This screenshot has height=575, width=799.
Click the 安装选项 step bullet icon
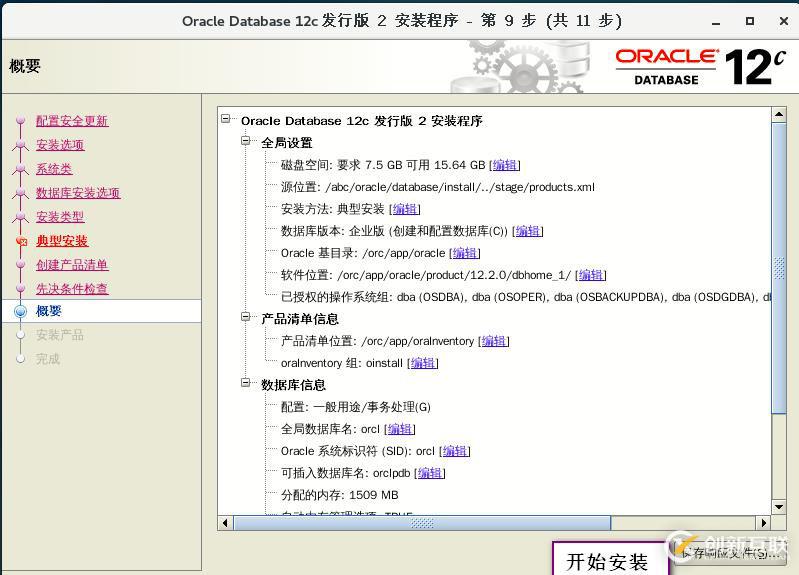click(x=20, y=144)
